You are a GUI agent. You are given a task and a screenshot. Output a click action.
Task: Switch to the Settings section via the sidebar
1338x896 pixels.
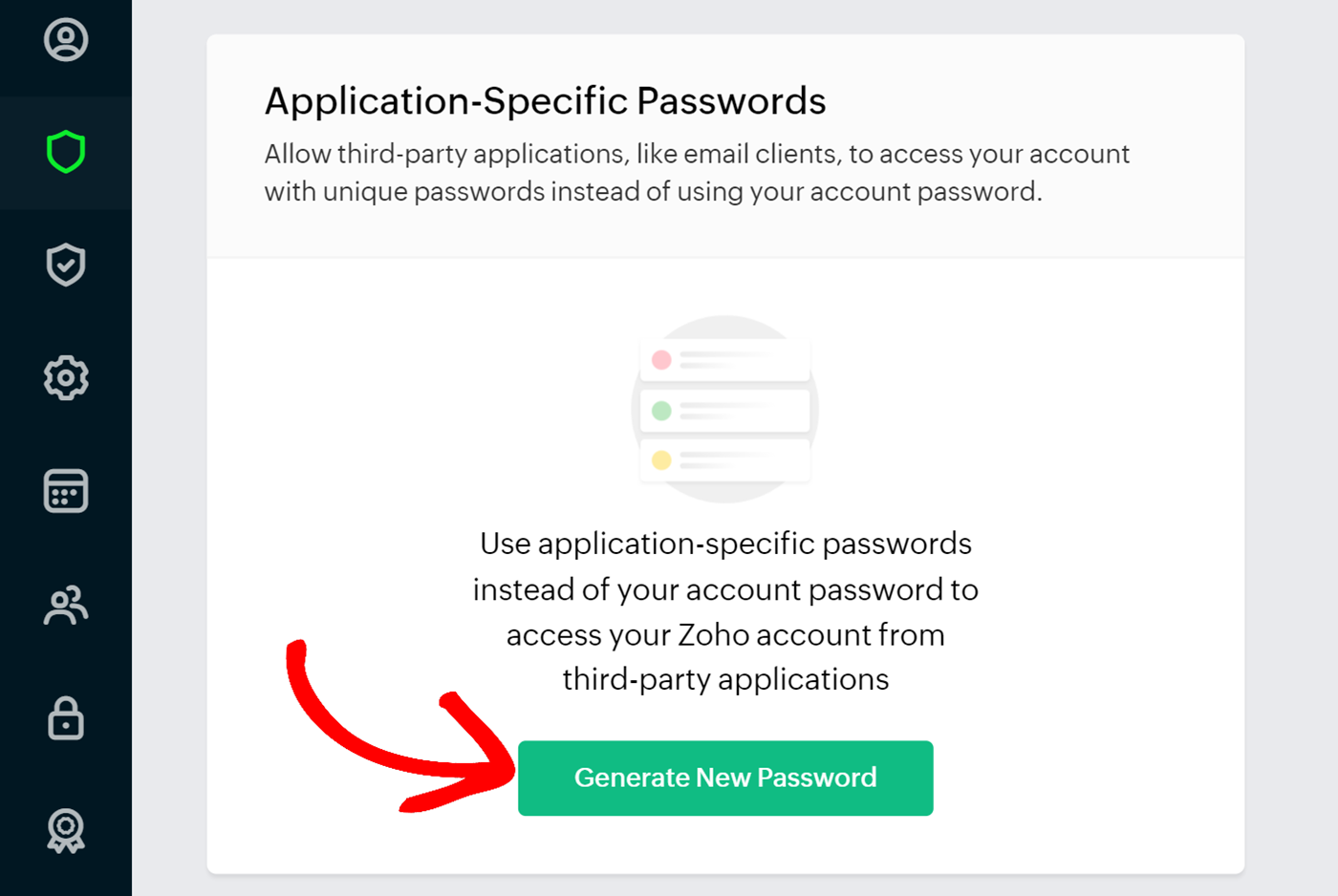tap(65, 378)
